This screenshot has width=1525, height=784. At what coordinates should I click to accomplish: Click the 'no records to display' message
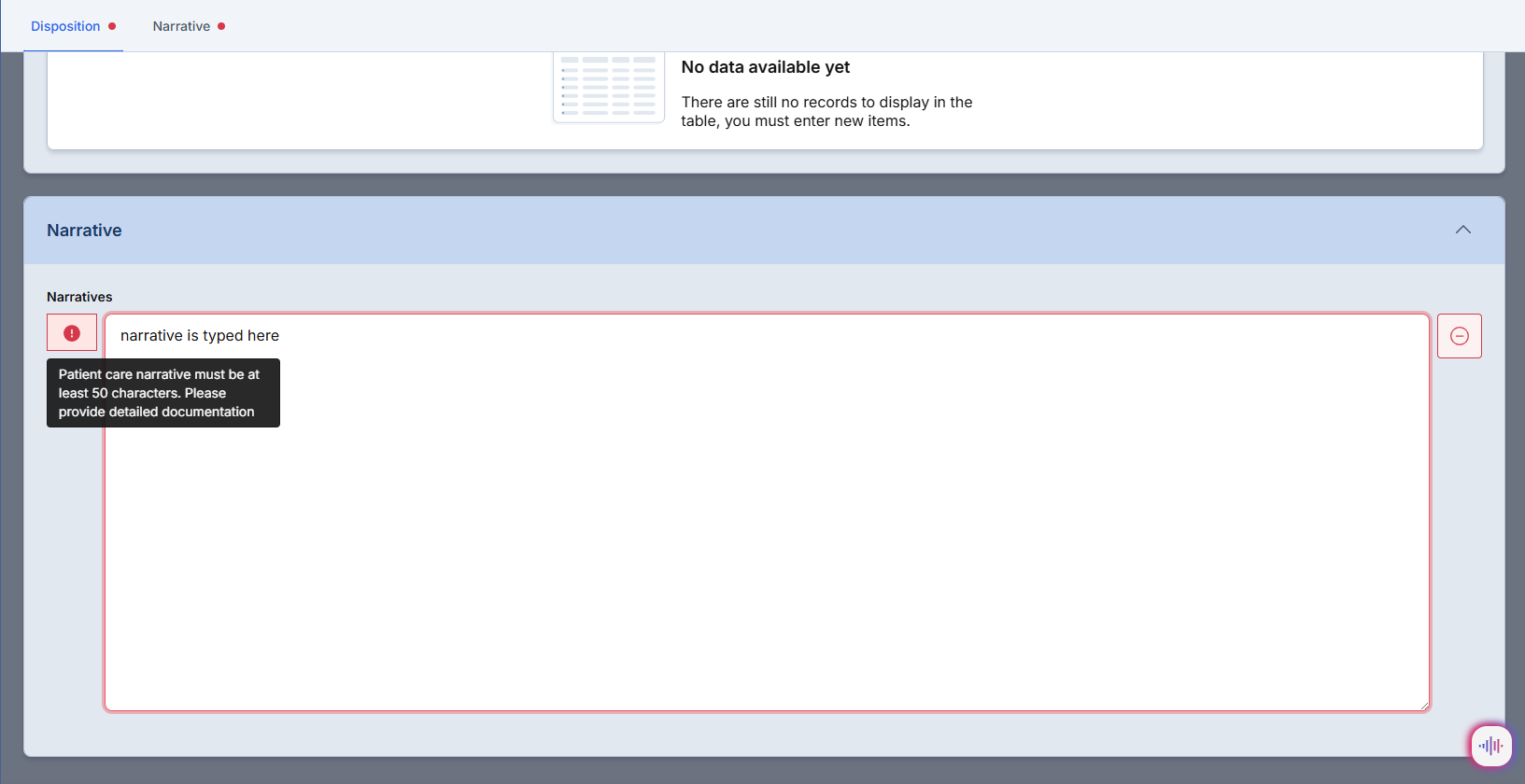(826, 112)
